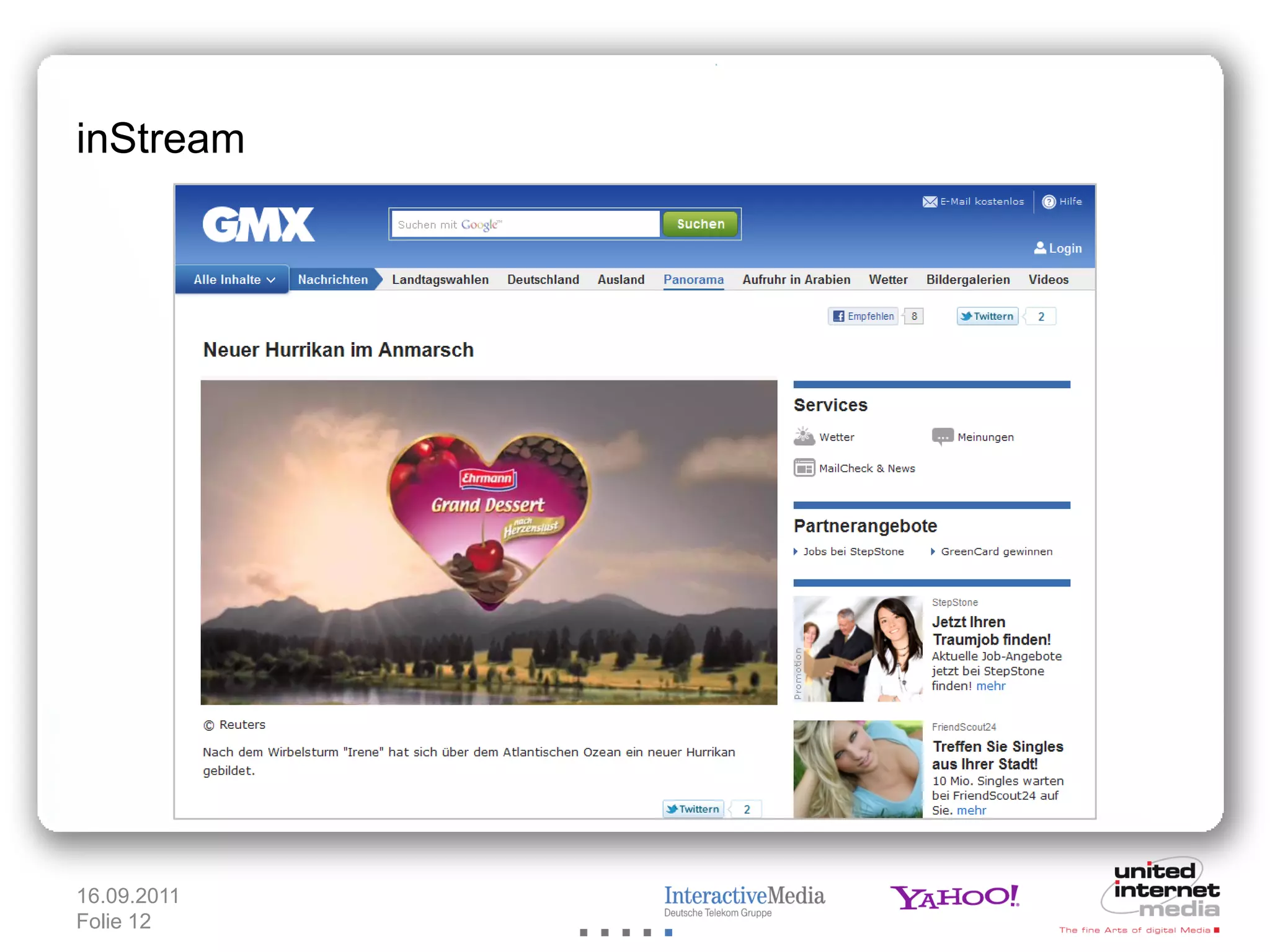Click the E-Mail kostenlos envelope icon
Screen dimensions: 1270x952
[929, 201]
